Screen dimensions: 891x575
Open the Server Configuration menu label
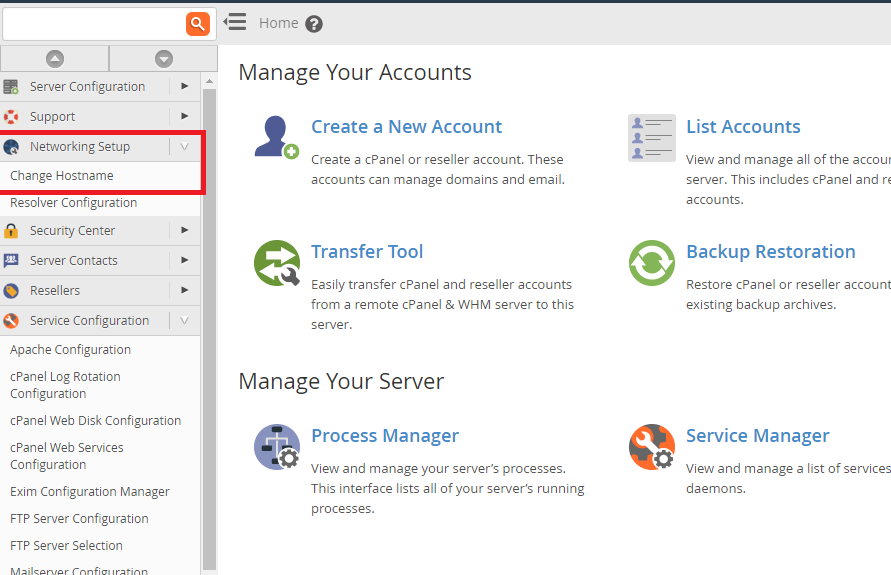point(88,86)
